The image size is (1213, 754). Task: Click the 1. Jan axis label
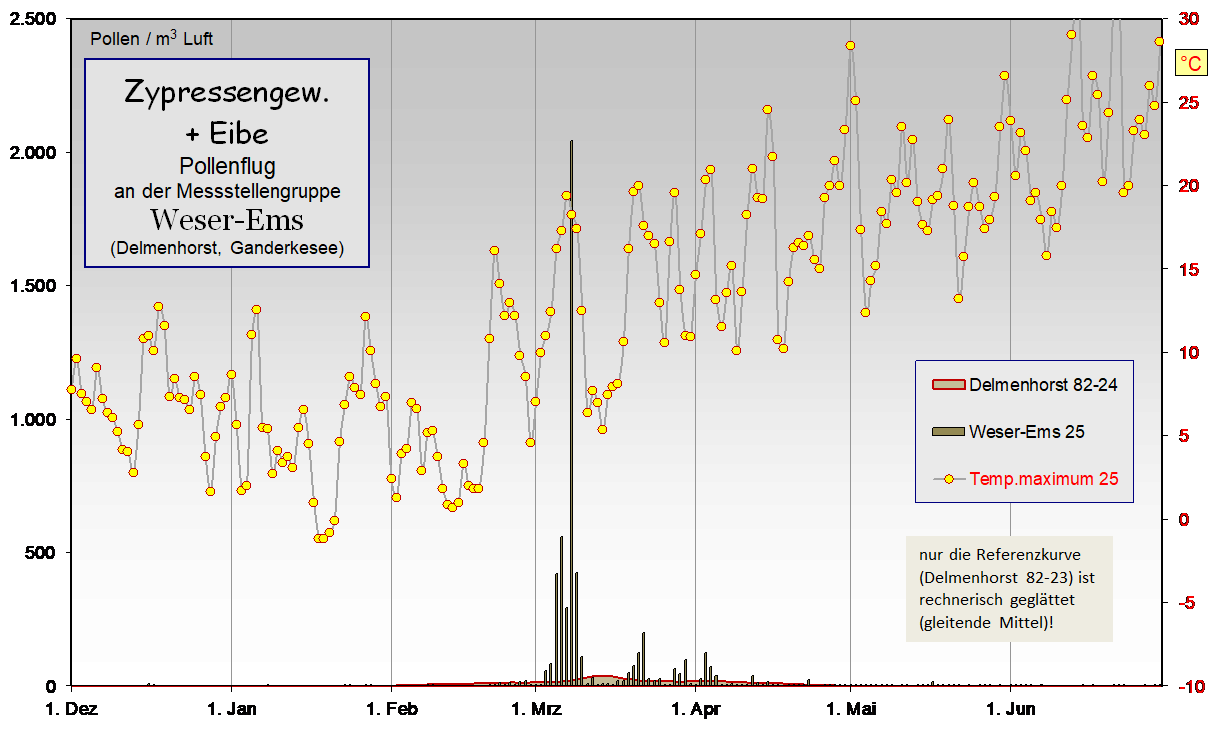point(232,711)
